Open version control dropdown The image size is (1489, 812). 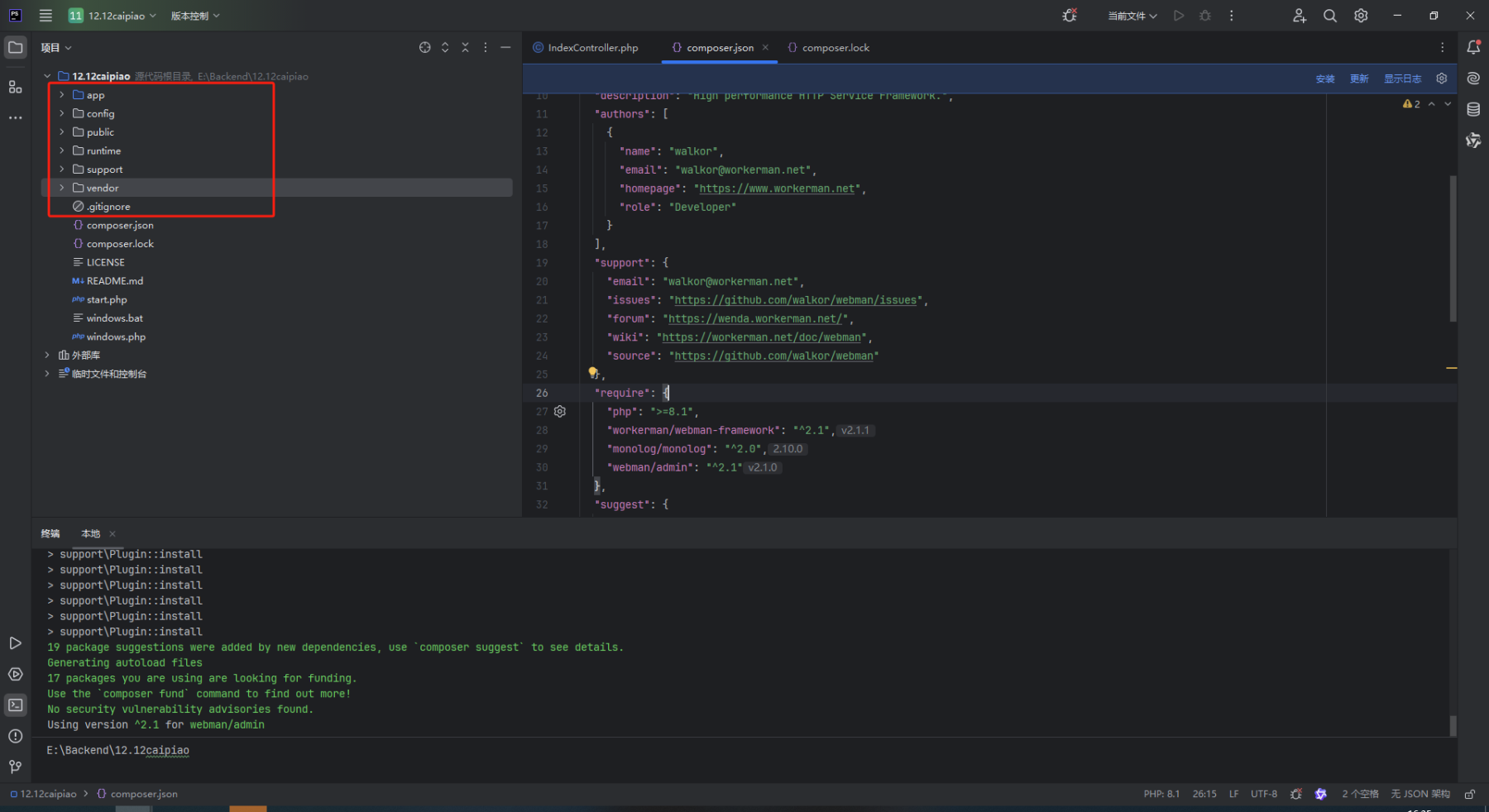click(195, 16)
